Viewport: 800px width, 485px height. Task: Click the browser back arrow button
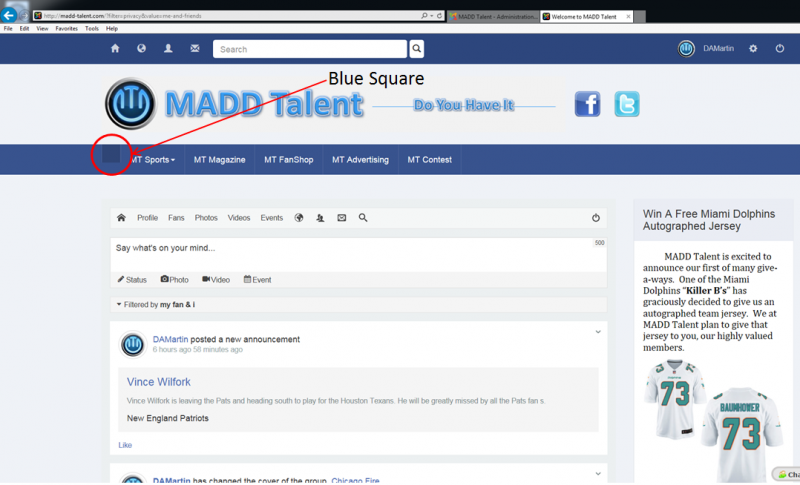[9, 15]
